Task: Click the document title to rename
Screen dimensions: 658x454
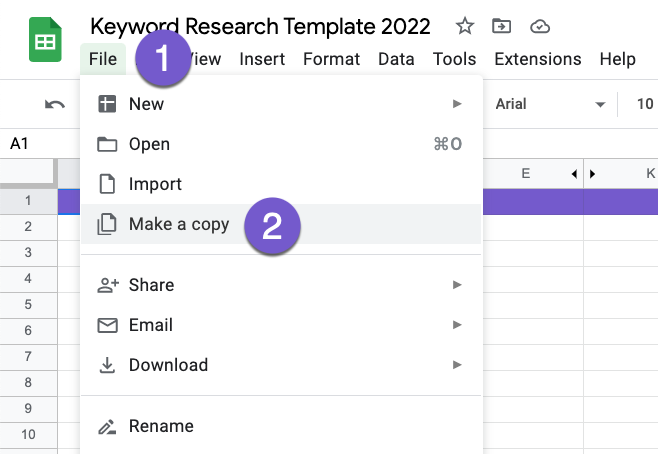Action: point(260,26)
